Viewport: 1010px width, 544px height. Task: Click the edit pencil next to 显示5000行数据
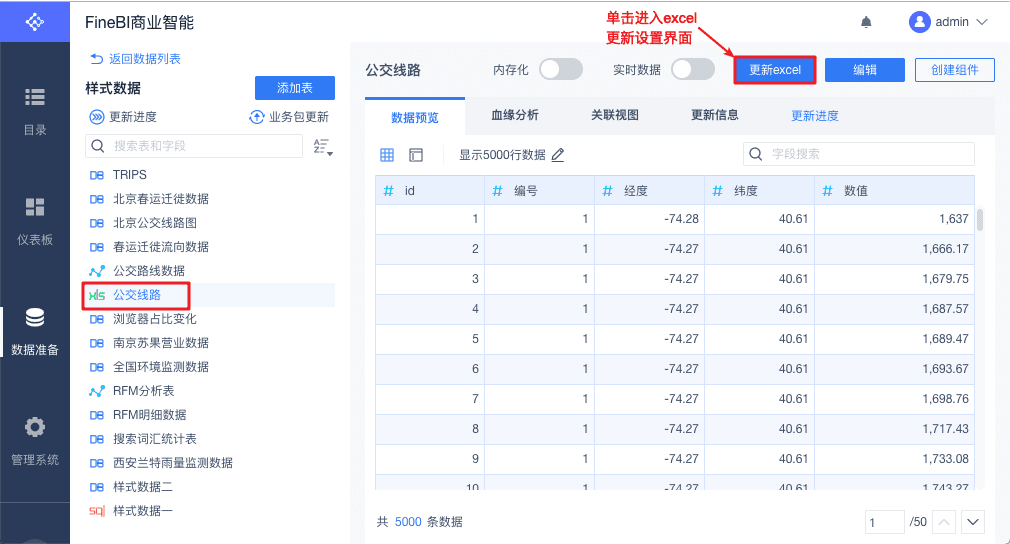[558, 155]
